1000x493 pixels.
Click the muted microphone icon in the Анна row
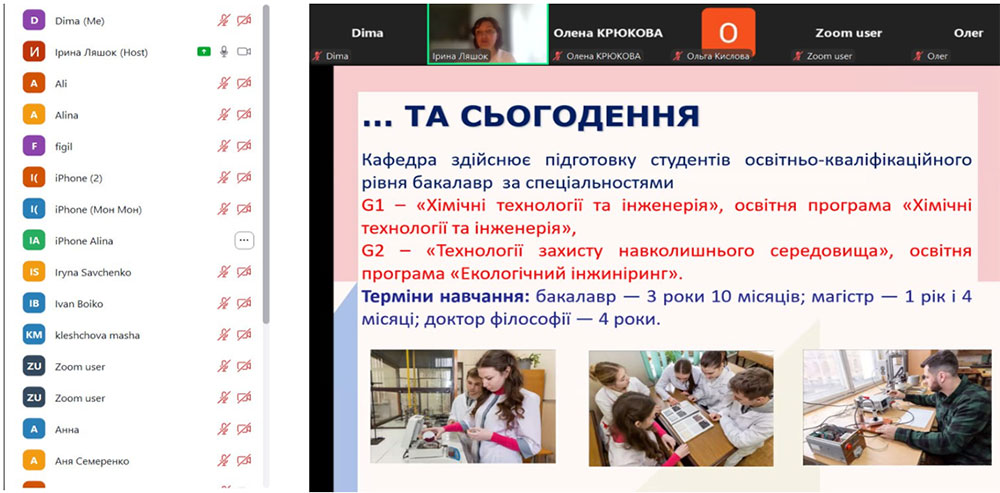coord(223,429)
